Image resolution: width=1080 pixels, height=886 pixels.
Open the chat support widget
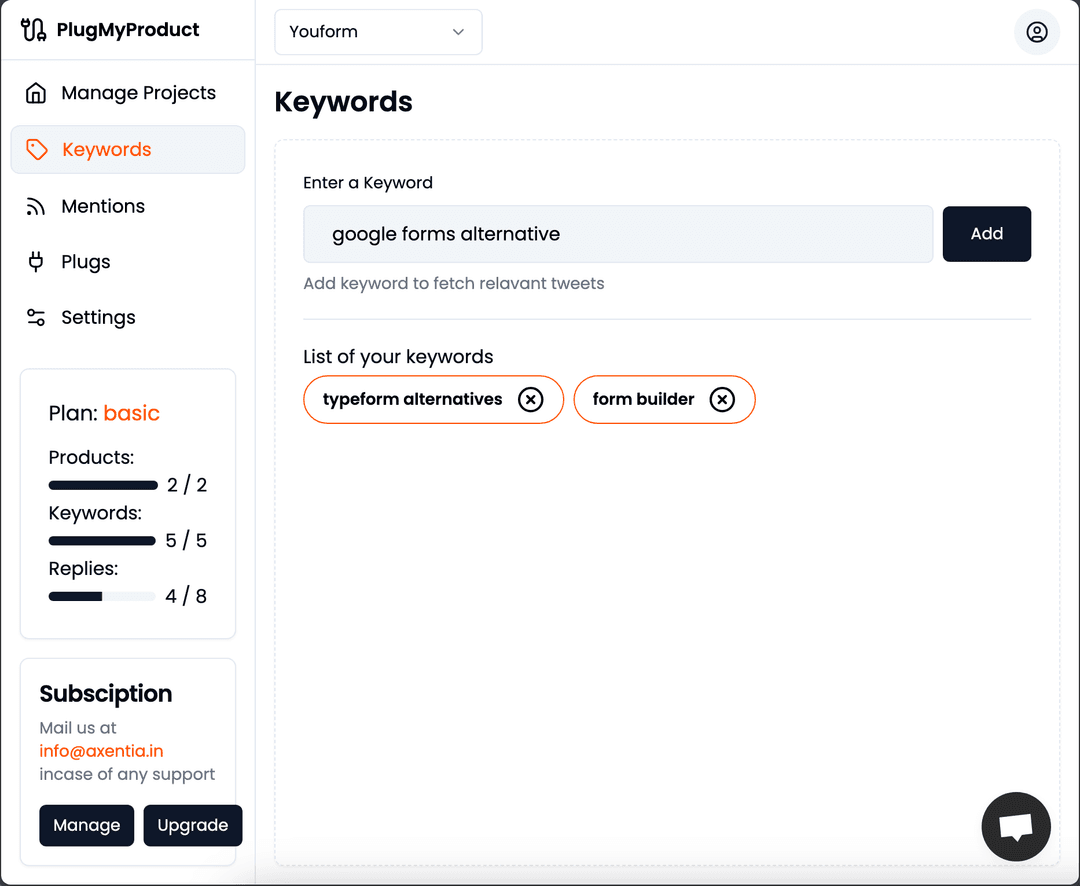pos(1015,826)
